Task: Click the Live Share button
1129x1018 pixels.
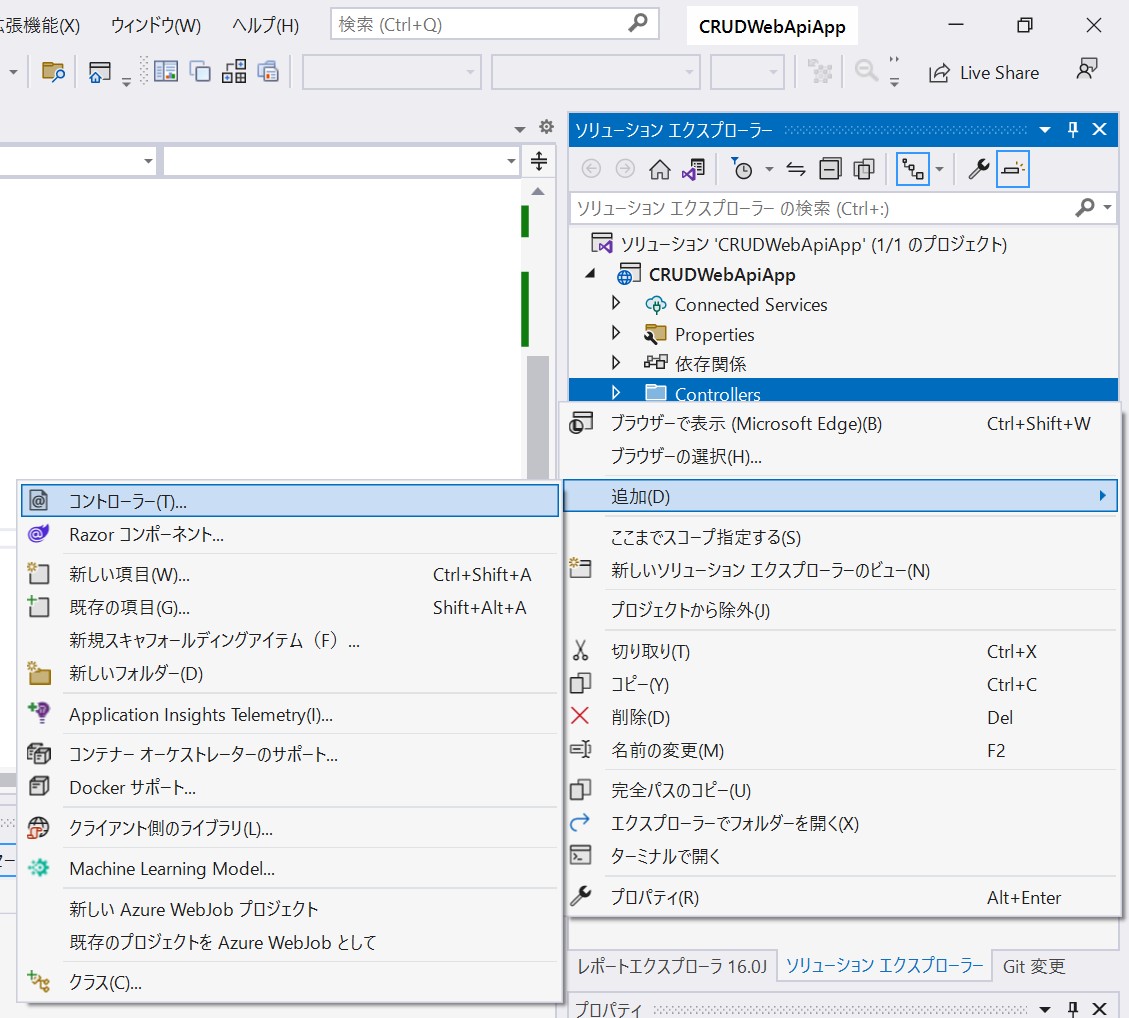Action: (984, 73)
